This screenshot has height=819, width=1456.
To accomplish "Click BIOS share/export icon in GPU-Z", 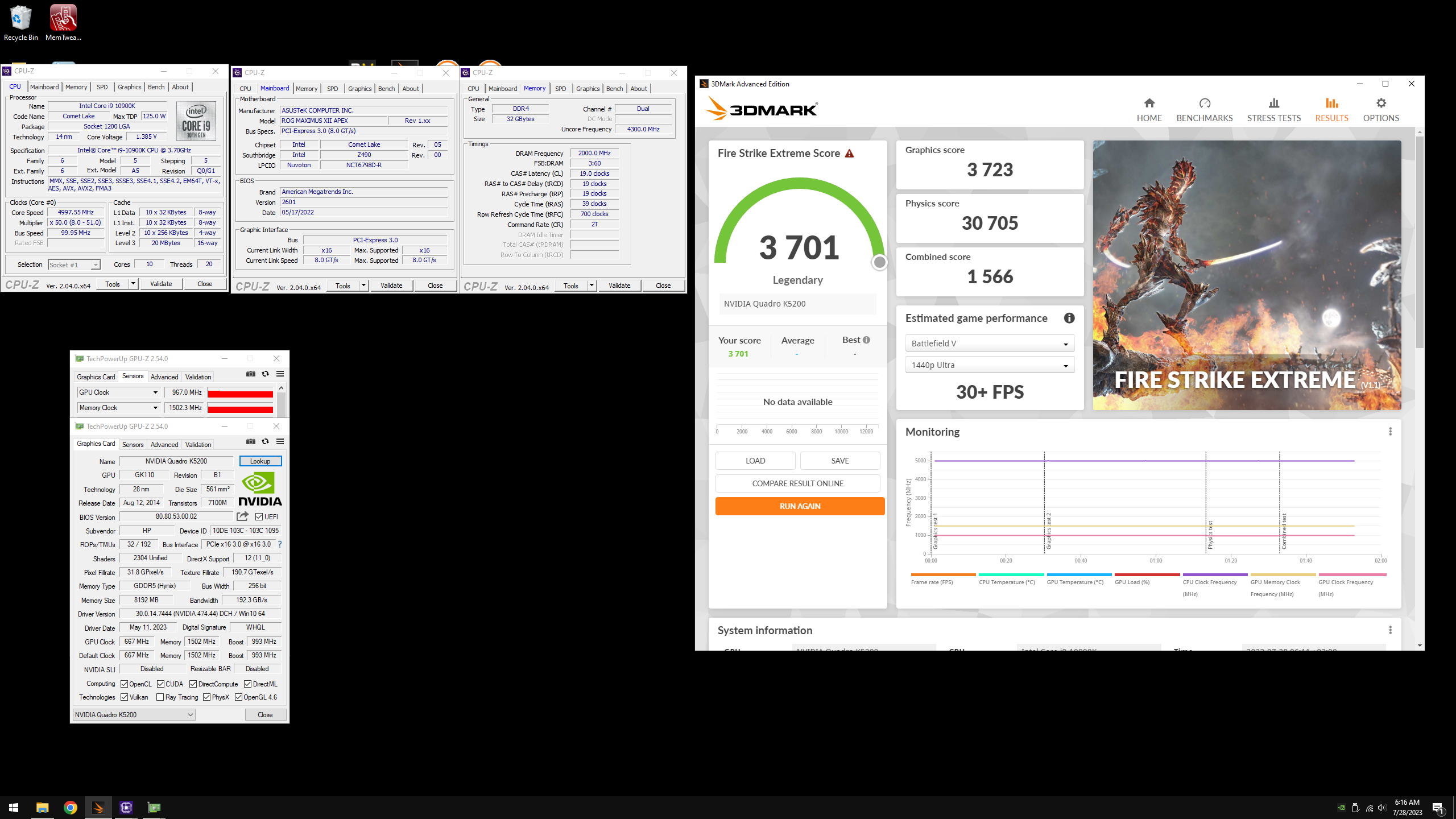I will tap(243, 516).
